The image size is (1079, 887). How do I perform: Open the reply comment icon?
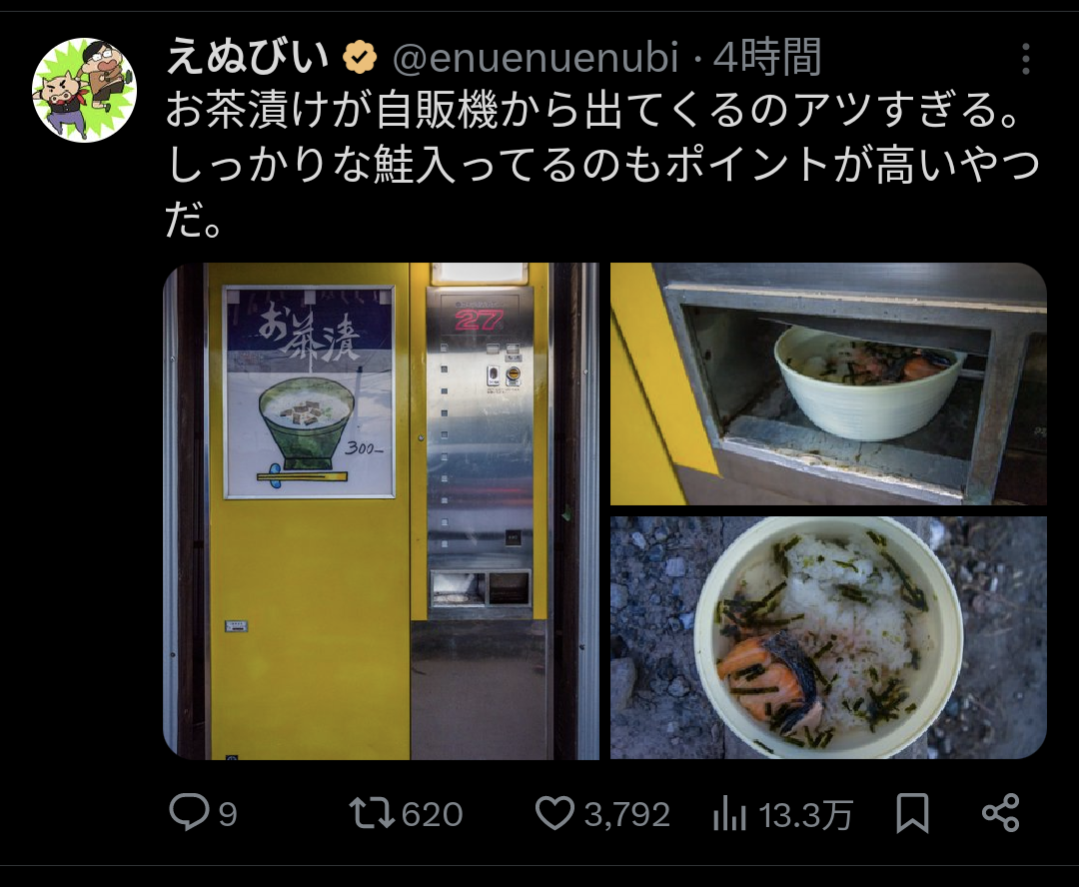[189, 813]
